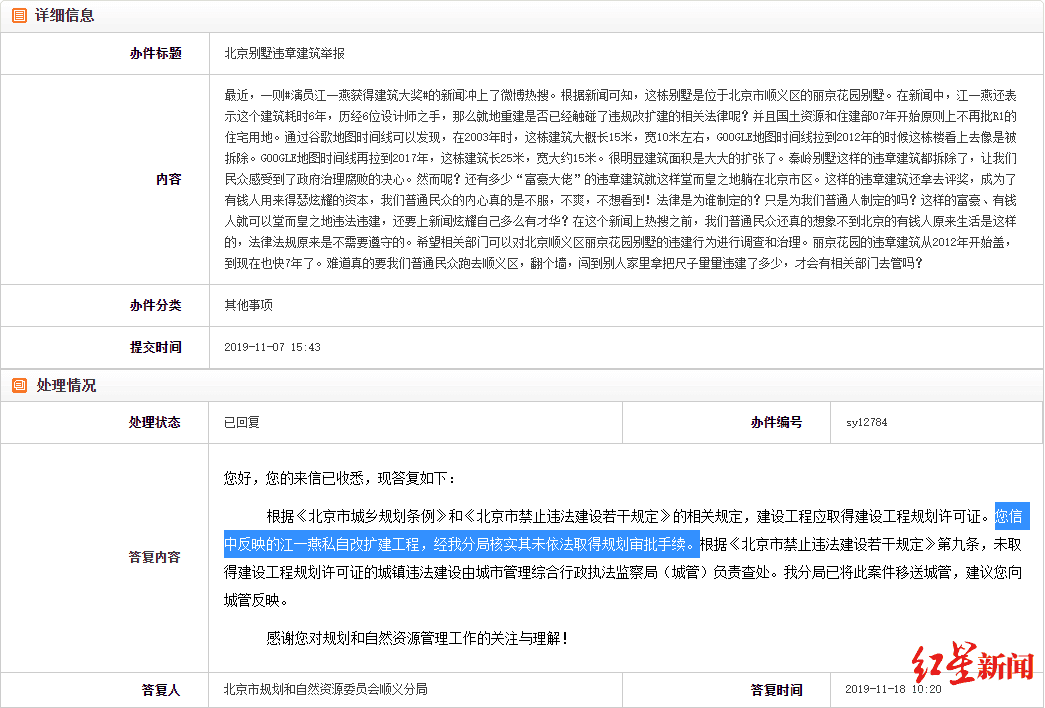Select the 处理情况 section heading
The height and width of the screenshot is (708, 1045).
click(x=66, y=385)
